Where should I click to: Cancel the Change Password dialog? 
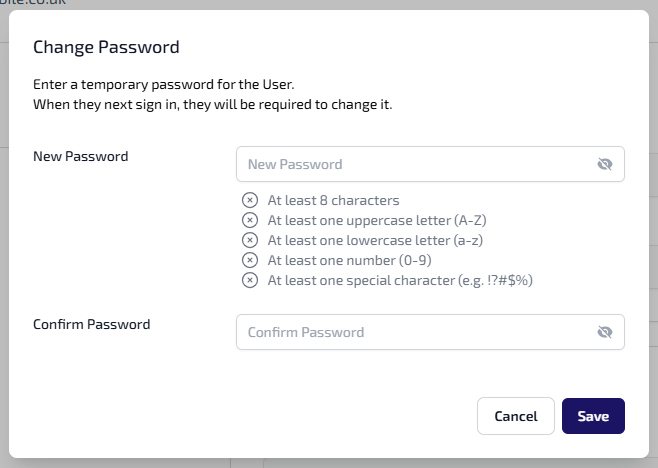(x=516, y=416)
